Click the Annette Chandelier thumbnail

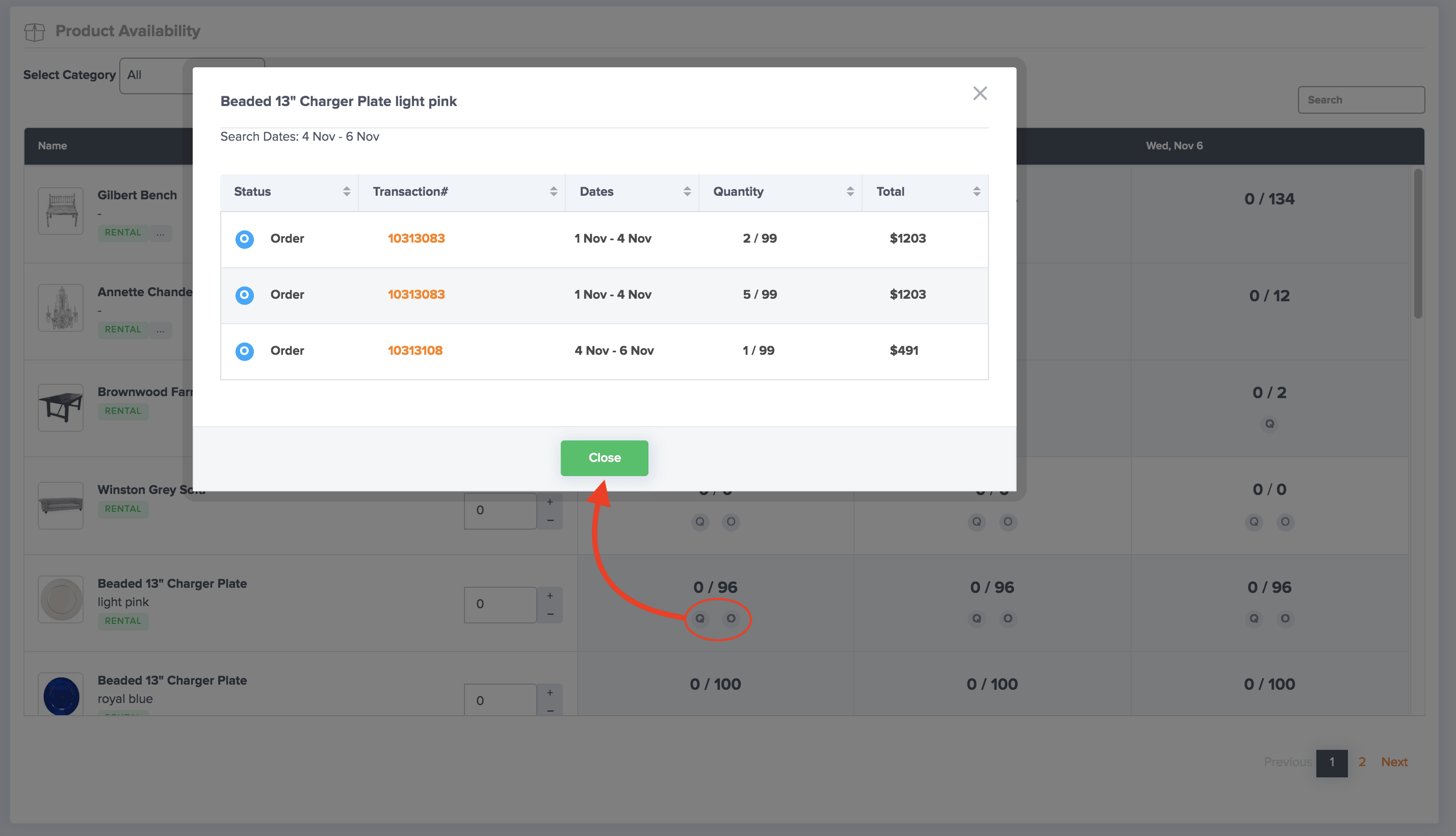point(61,308)
